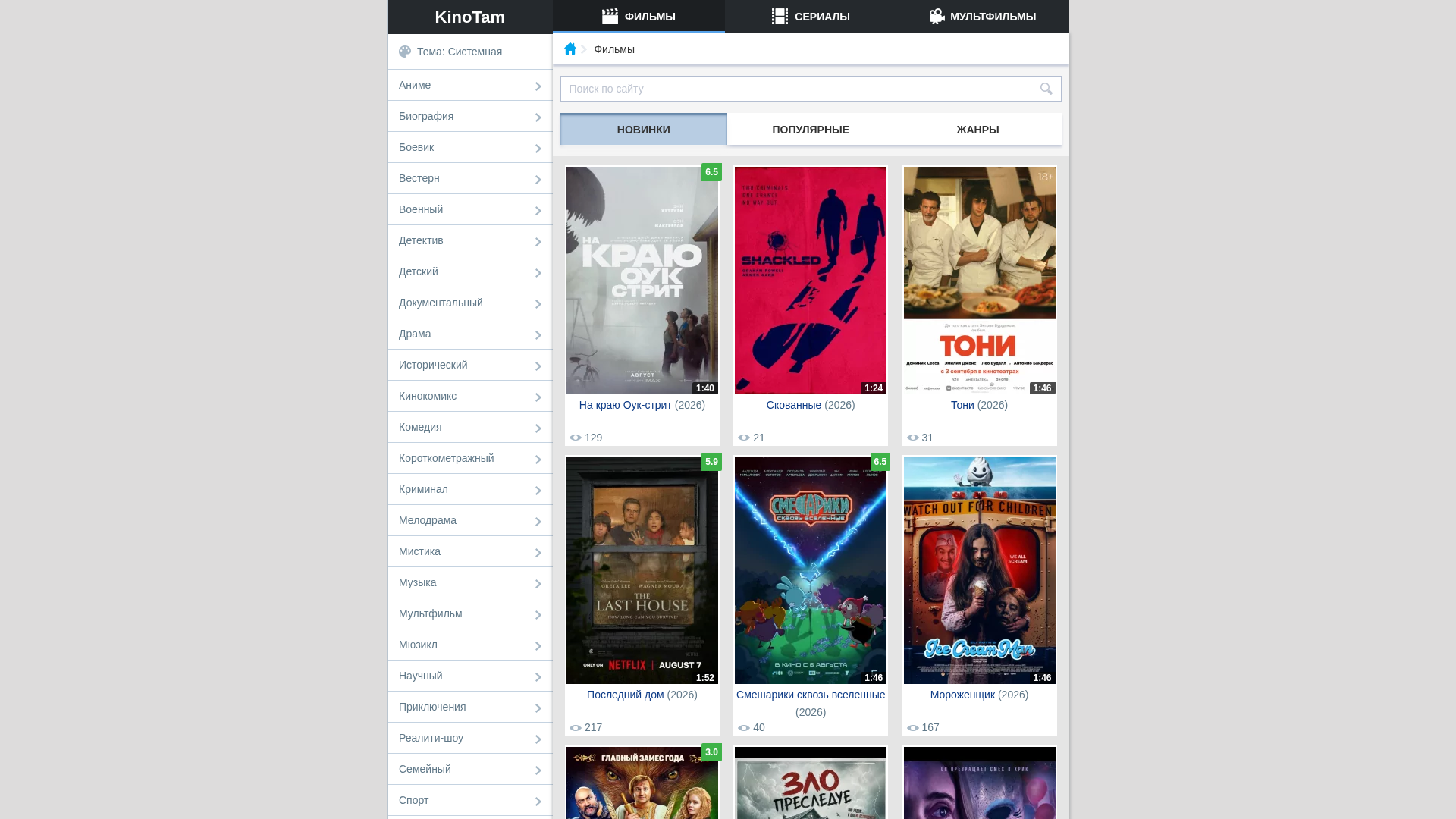Click 6.5 rating badge on На краю Оук-стрит
The image size is (1456, 819).
[711, 172]
